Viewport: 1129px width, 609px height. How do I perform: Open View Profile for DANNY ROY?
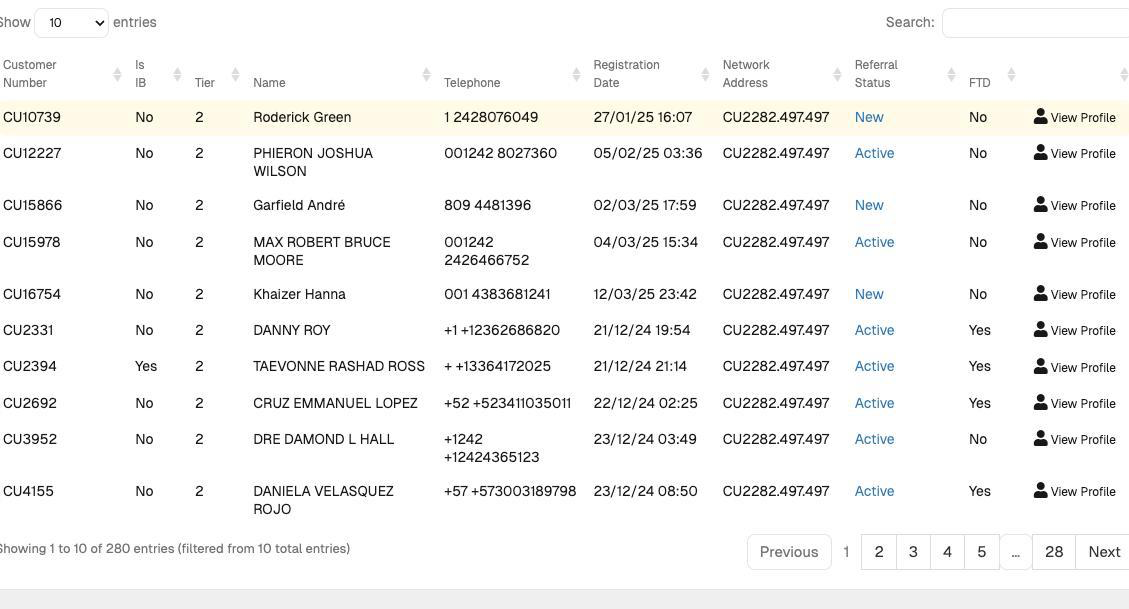1074,330
